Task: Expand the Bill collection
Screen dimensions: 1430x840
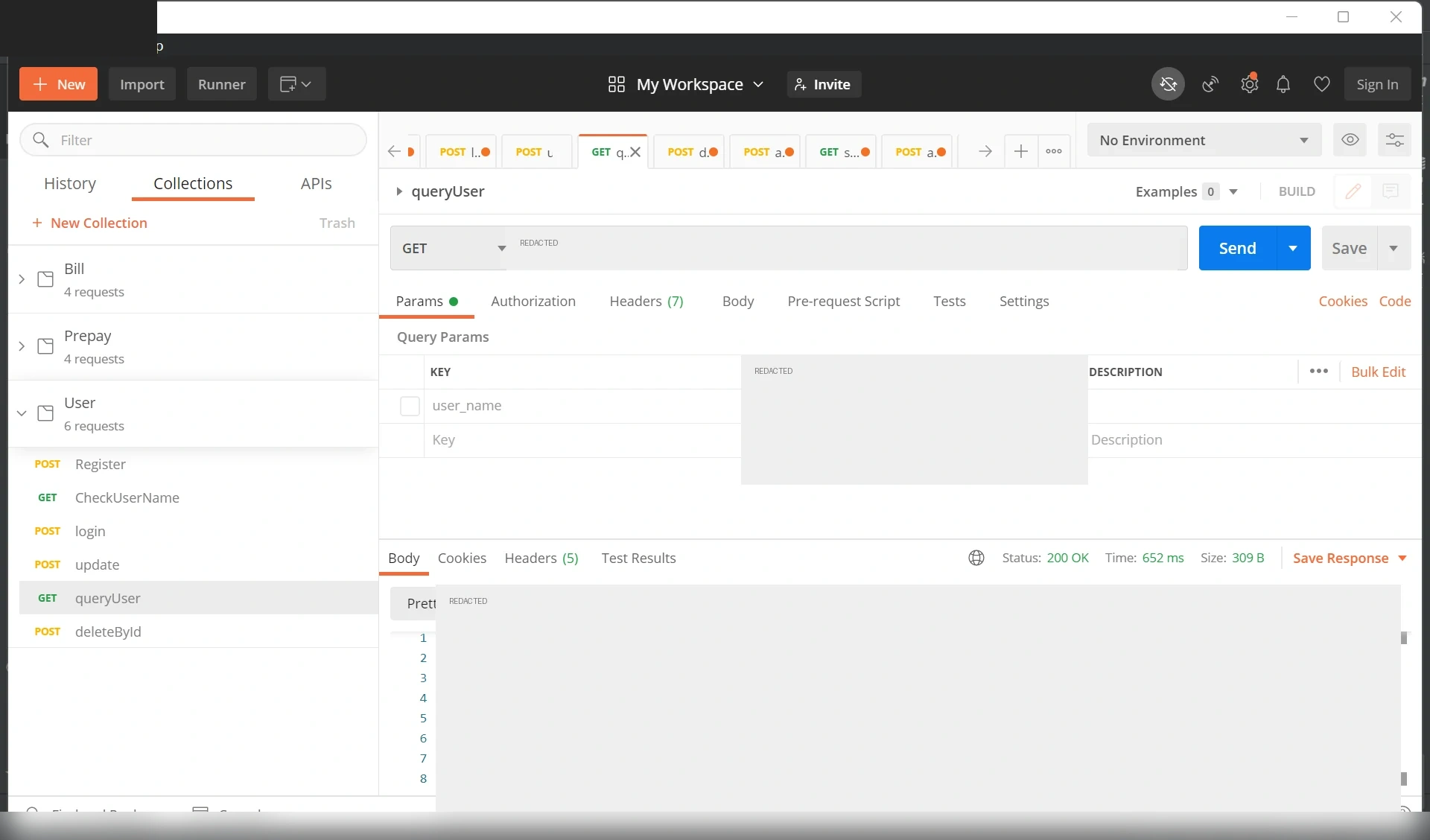Action: 22,279
